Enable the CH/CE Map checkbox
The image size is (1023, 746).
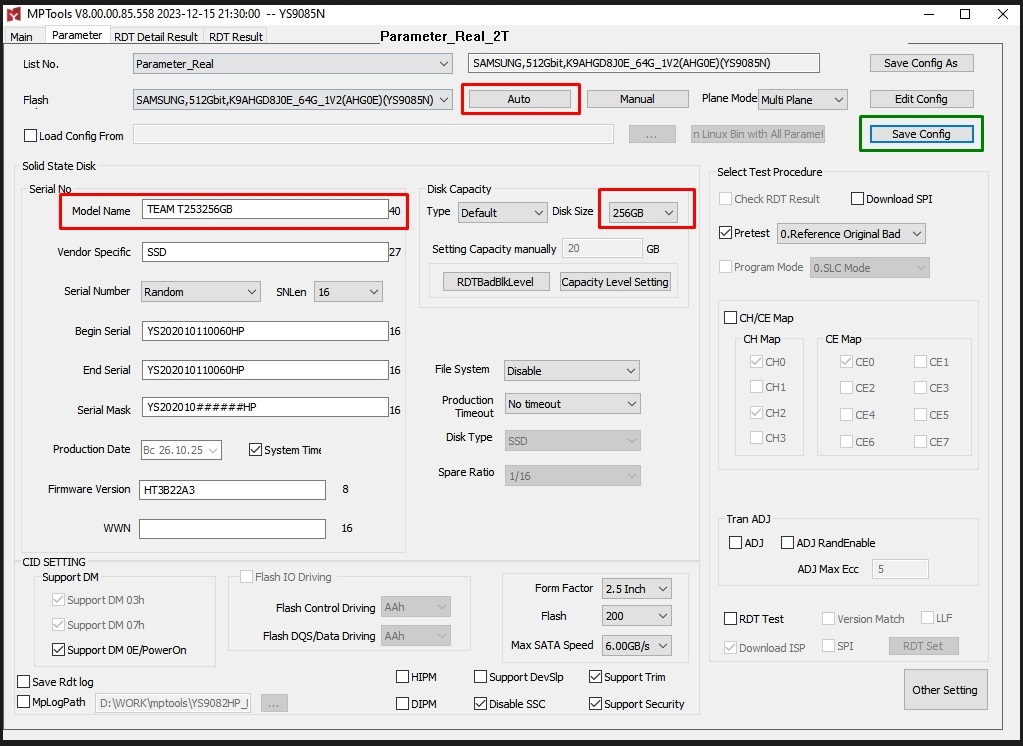point(731,318)
